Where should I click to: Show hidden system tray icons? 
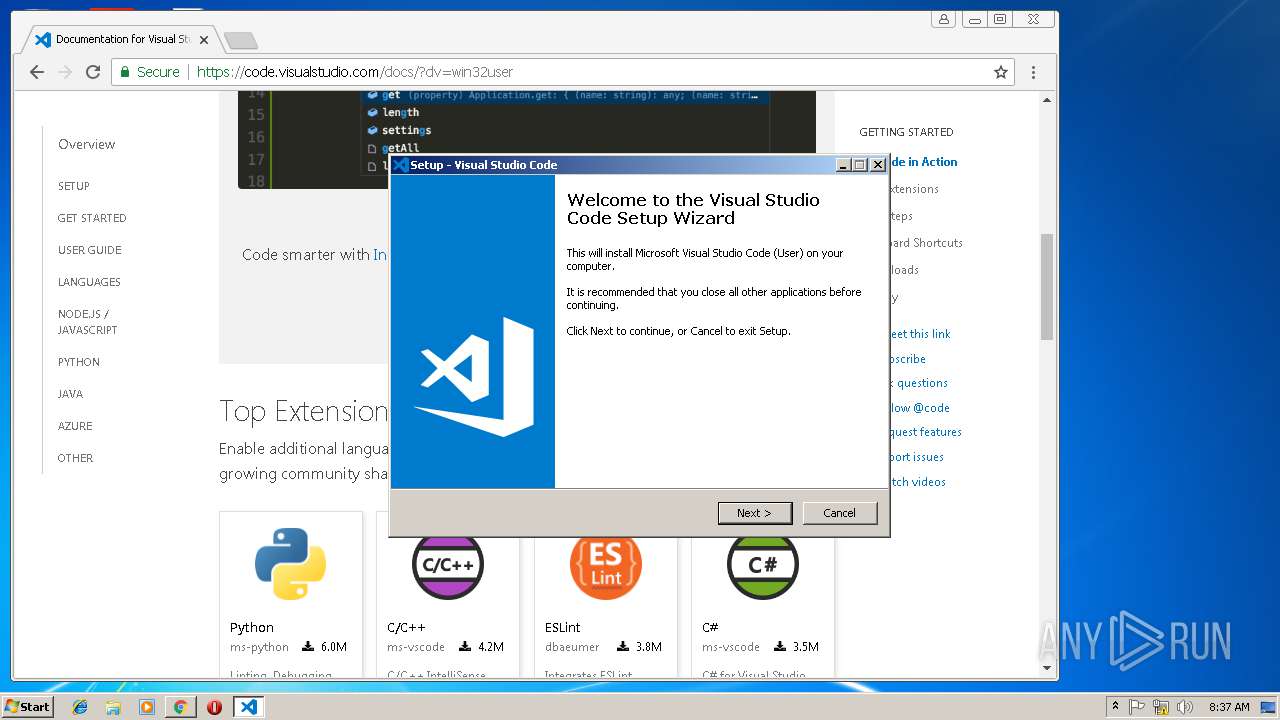(x=1115, y=707)
